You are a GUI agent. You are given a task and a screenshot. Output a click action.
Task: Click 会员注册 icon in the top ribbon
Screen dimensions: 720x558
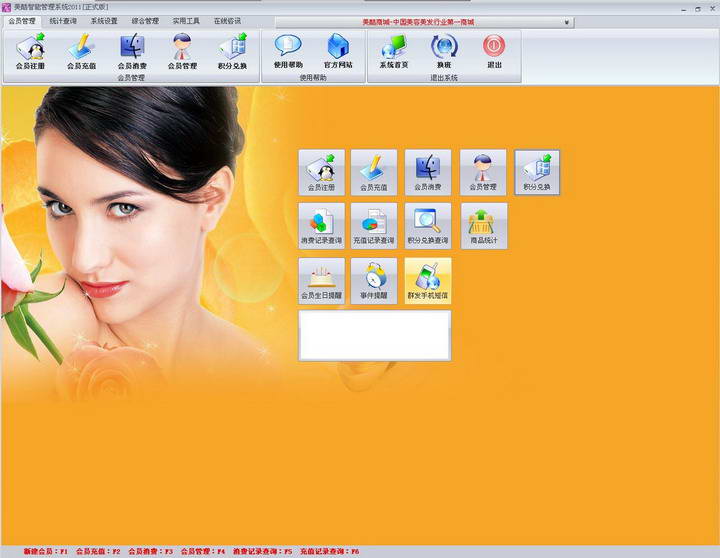(x=30, y=52)
